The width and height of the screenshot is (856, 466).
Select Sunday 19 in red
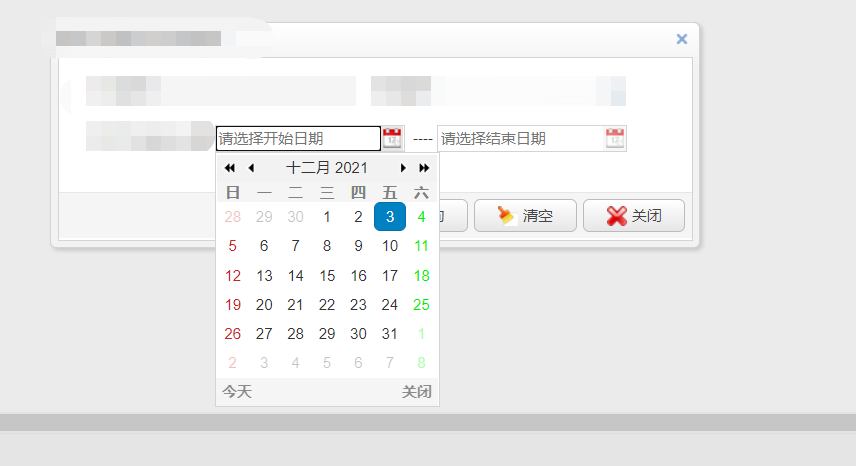(x=233, y=304)
